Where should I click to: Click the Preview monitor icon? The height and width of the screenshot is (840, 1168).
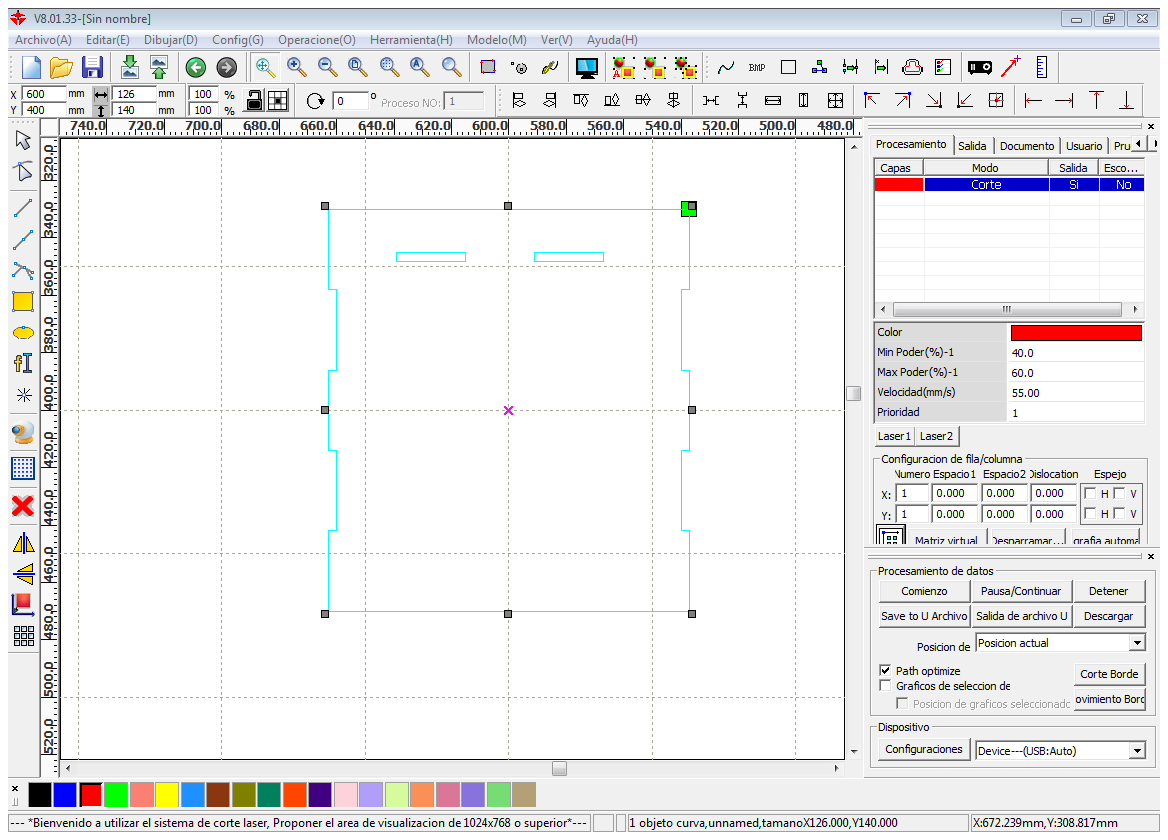tap(587, 68)
